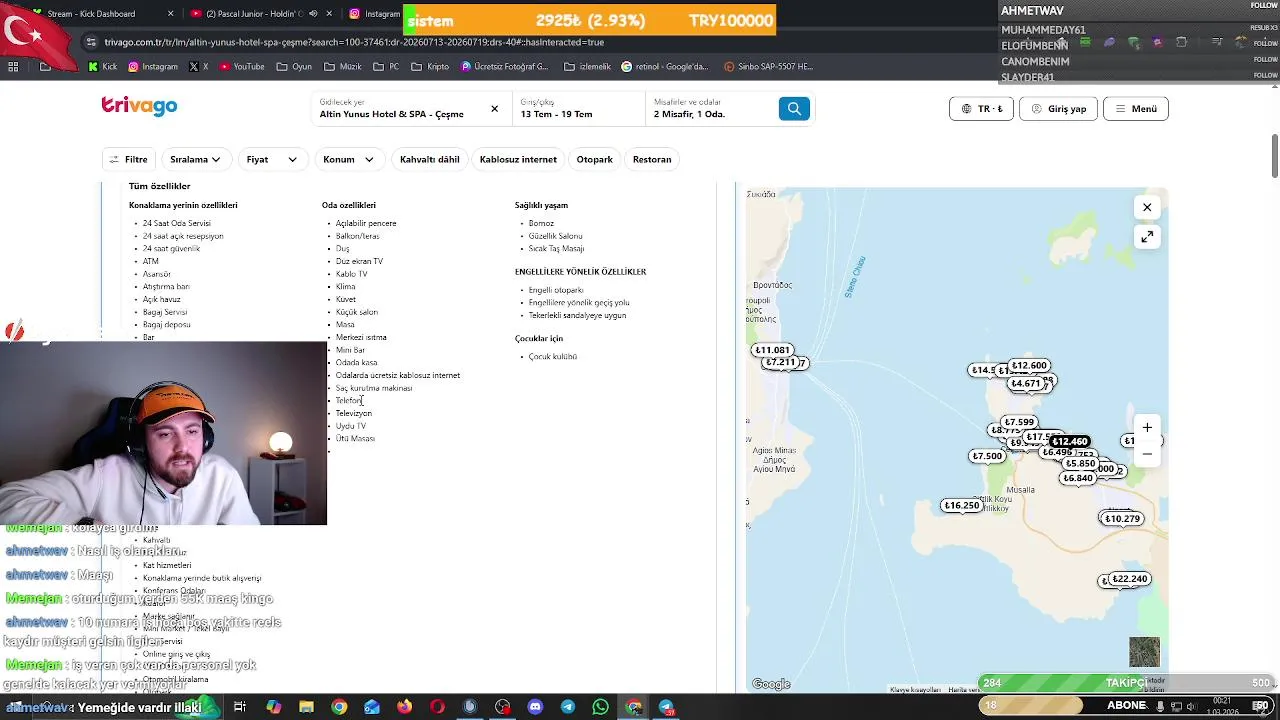This screenshot has height=720, width=1280.
Task: Zoom in on the map with plus
Action: (x=1147, y=428)
